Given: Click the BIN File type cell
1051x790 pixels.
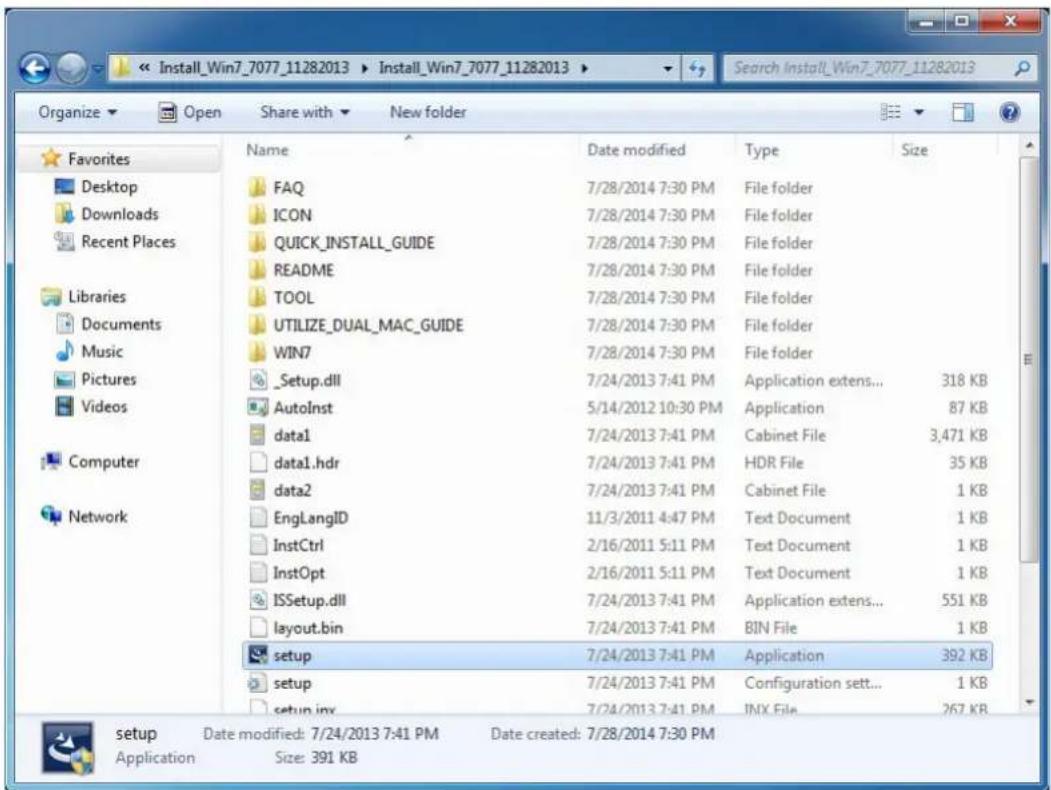Looking at the screenshot, I should [771, 628].
